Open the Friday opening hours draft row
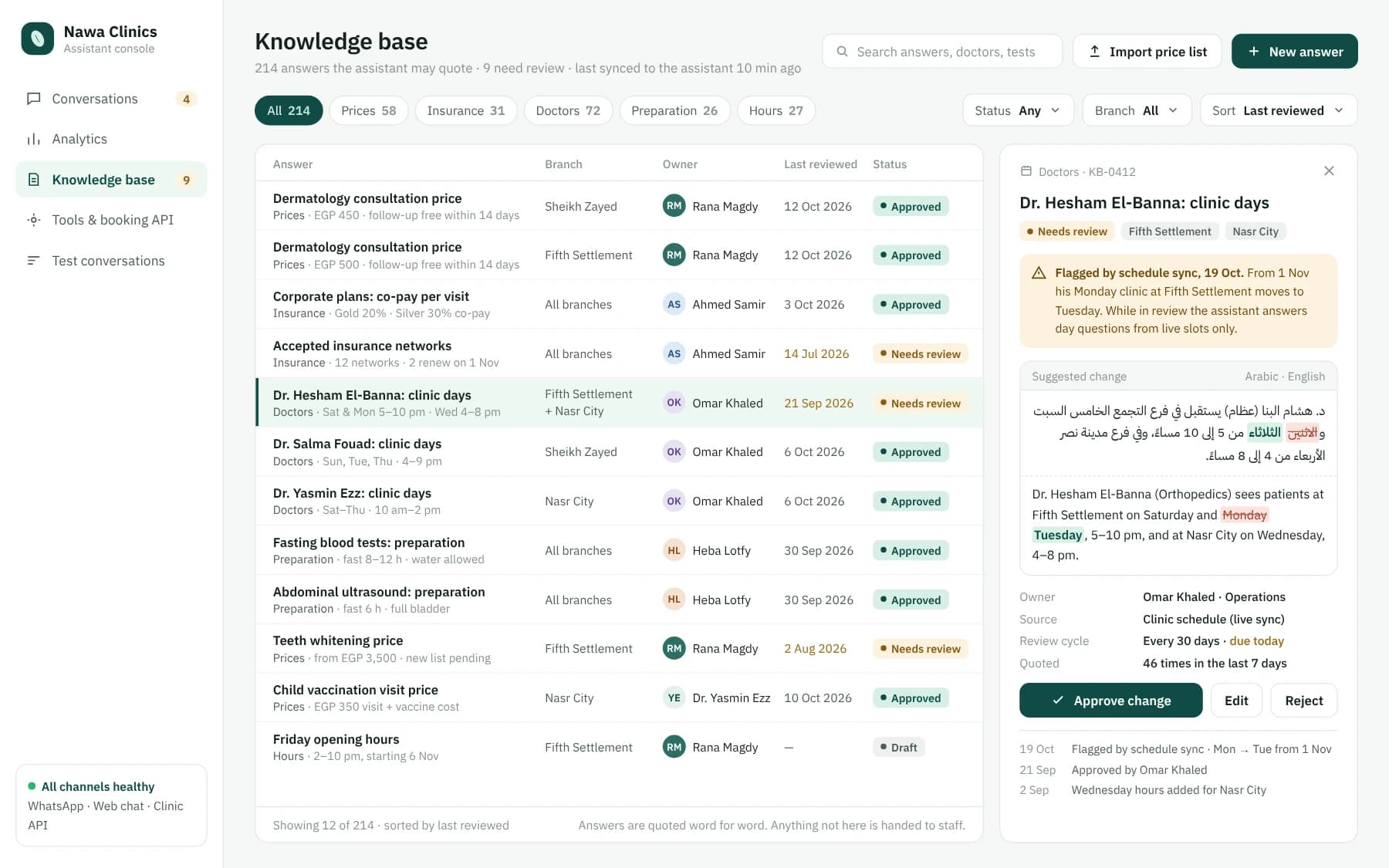Screen dimensions: 1389x868 pos(619,747)
